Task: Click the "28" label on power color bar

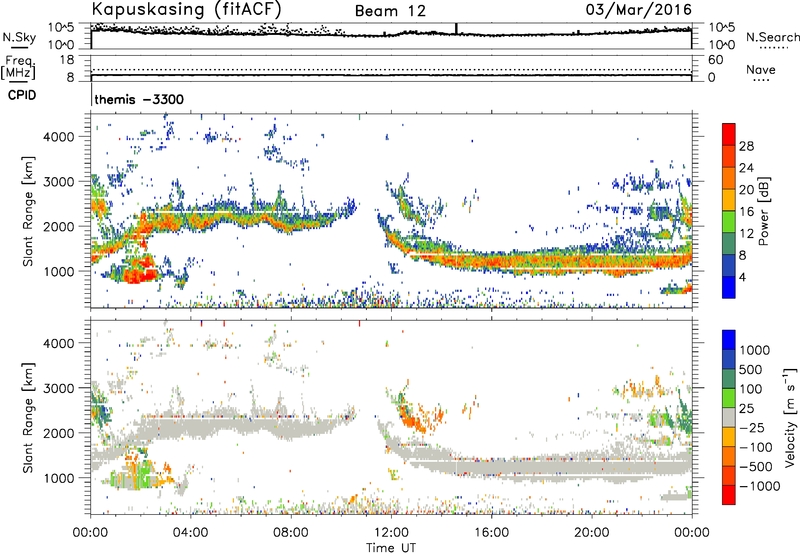Action: (746, 146)
